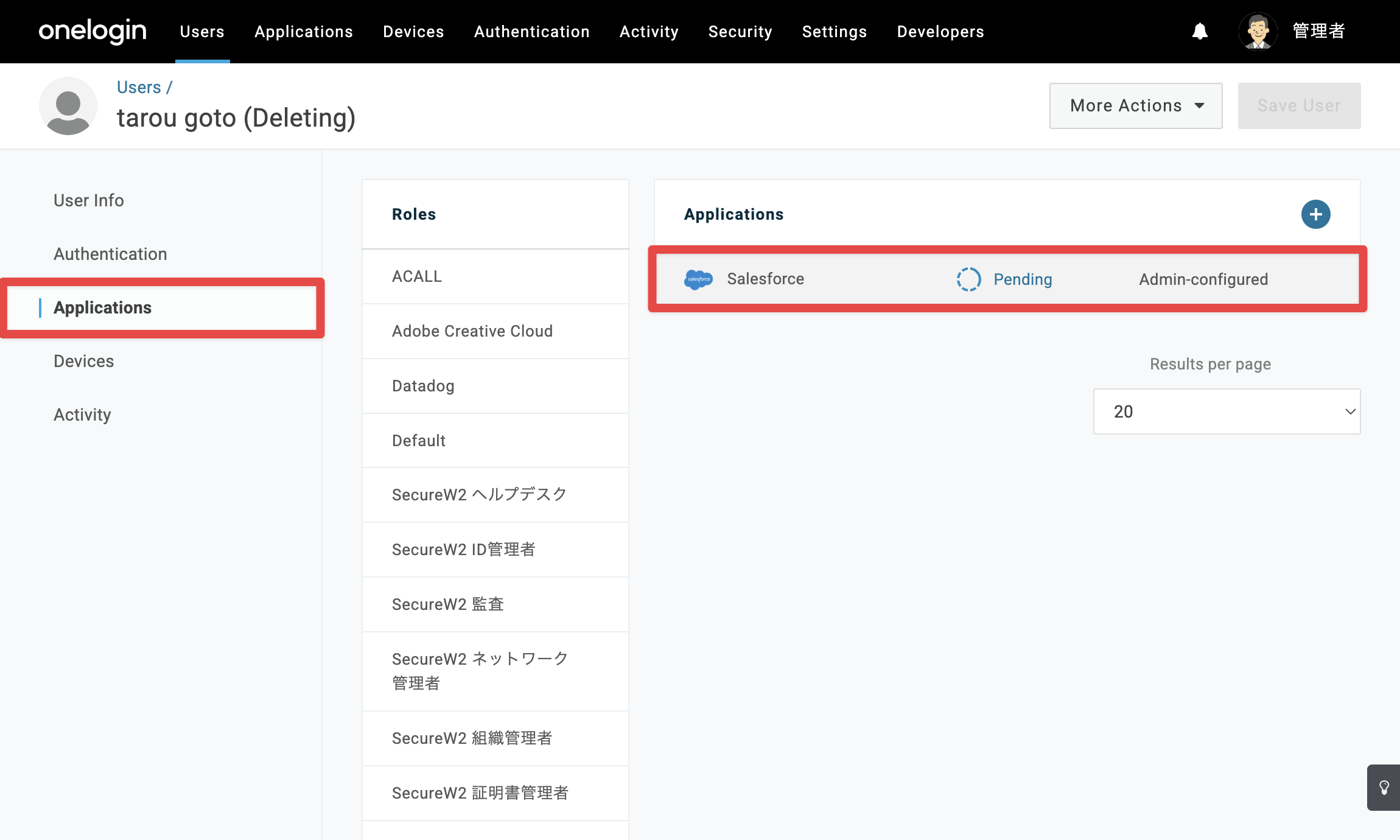Switch to the Authentication side tab
Screen dimensions: 1400x840
tap(110, 254)
